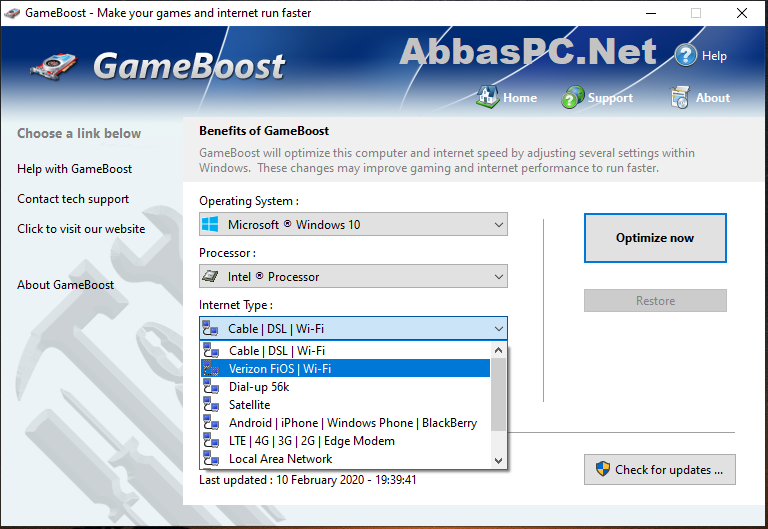Click the dropdown list scroll-up arrow

click(499, 350)
